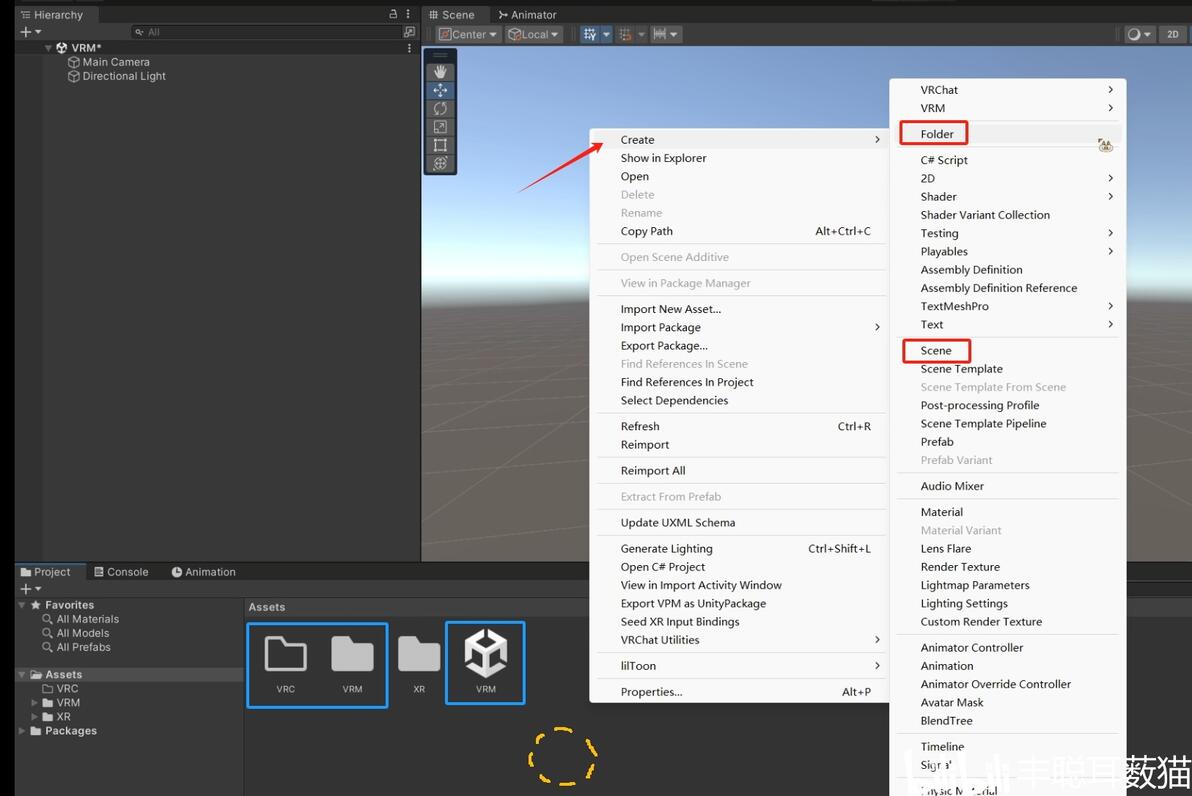Toggle the 2D view button
This screenshot has height=796, width=1192.
click(1173, 34)
